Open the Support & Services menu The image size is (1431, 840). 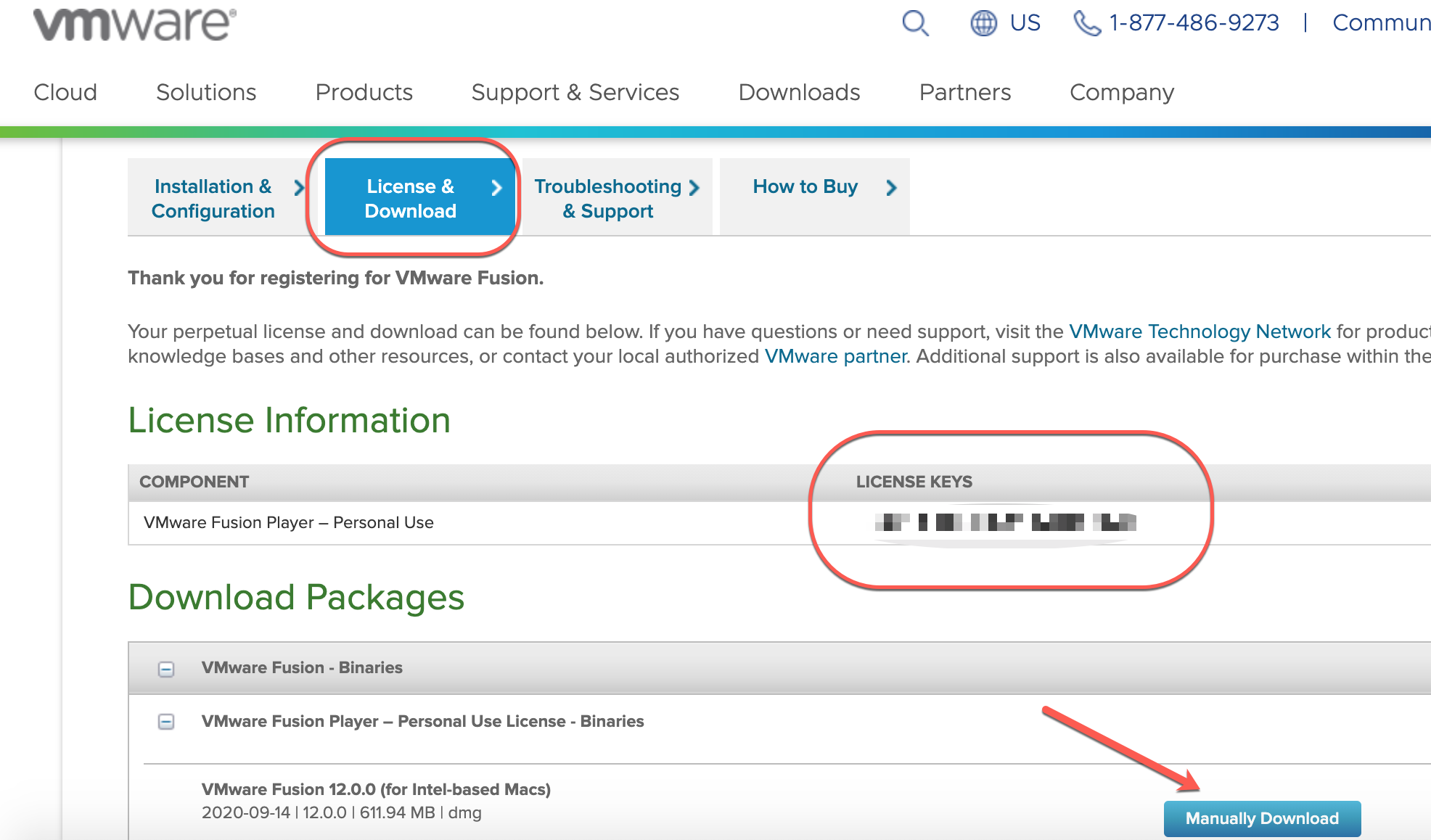coord(575,92)
